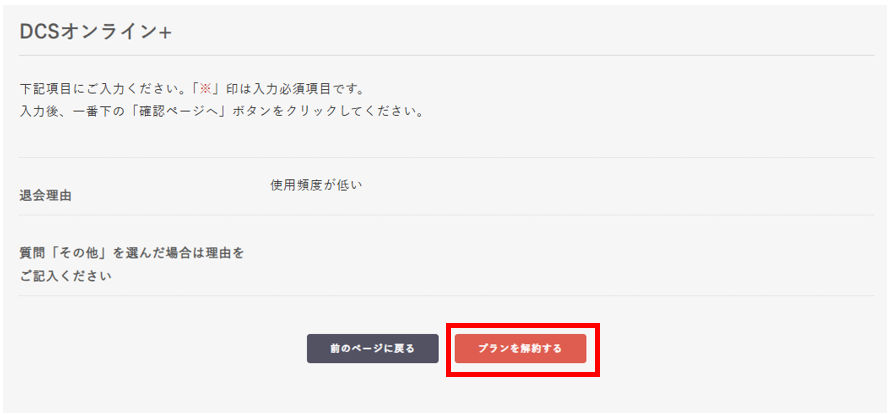Screen dimensions: 888x414
Task: Click the 使用頻度が低い reason value
Action: click(315, 185)
